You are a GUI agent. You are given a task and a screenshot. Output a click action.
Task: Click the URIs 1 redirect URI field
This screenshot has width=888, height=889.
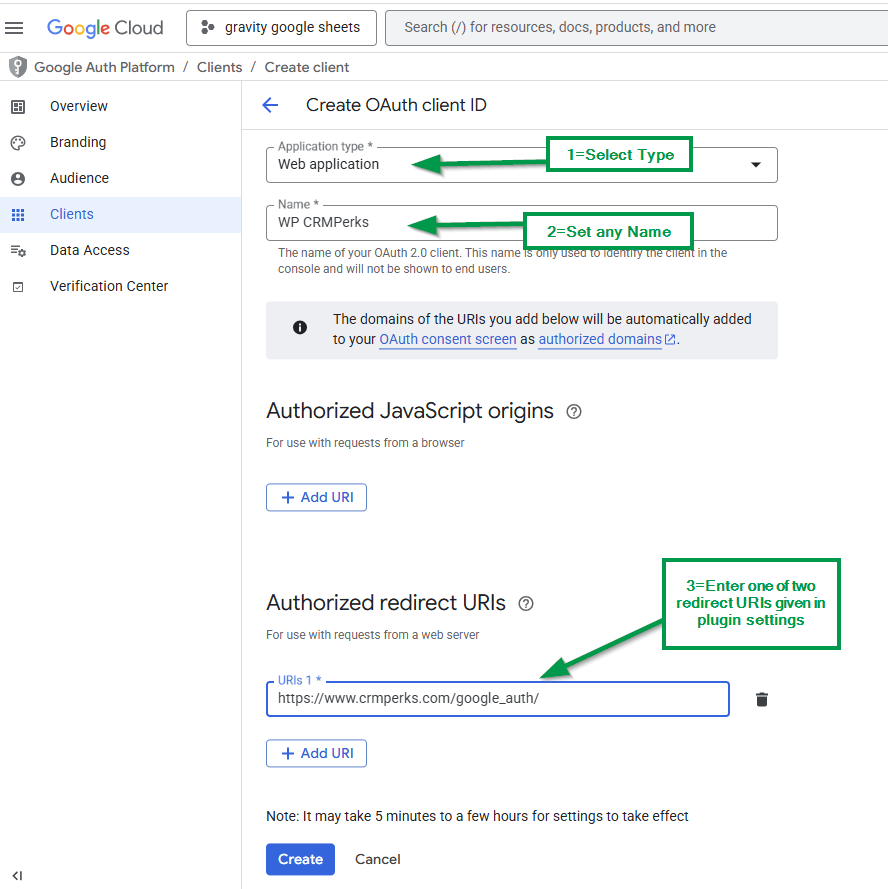(498, 699)
